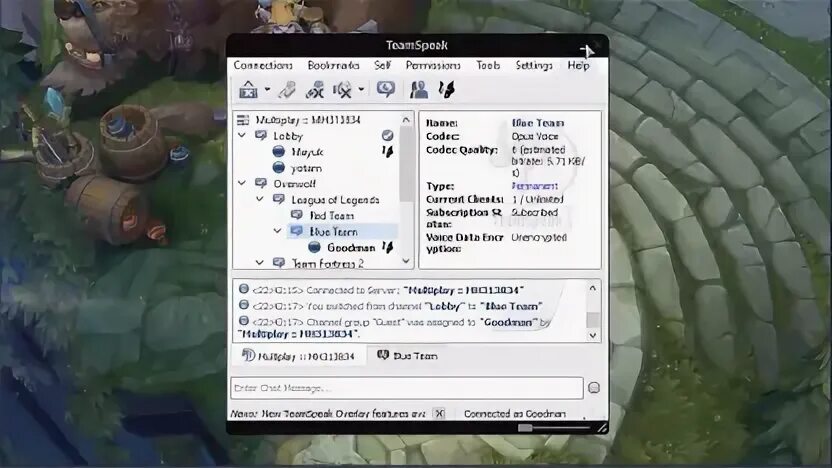
Task: Click the Connected to Server log line
Action: coord(387,290)
